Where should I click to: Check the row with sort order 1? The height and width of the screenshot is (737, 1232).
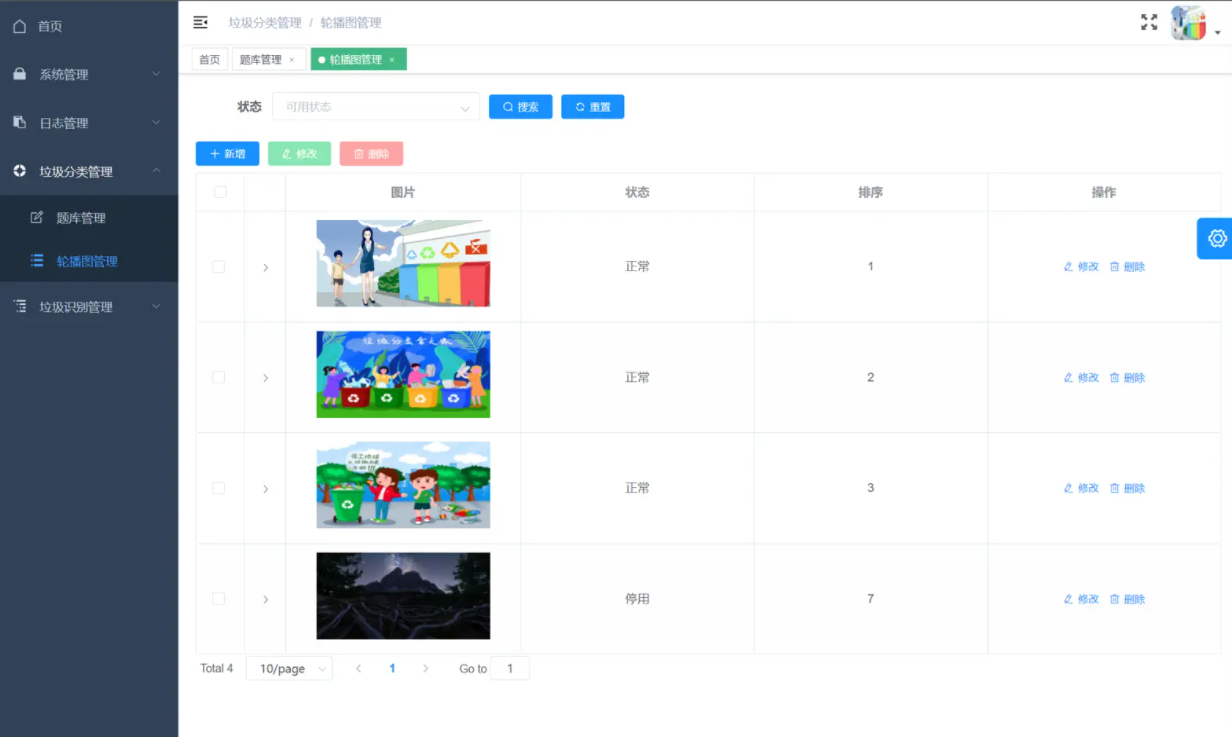(219, 267)
